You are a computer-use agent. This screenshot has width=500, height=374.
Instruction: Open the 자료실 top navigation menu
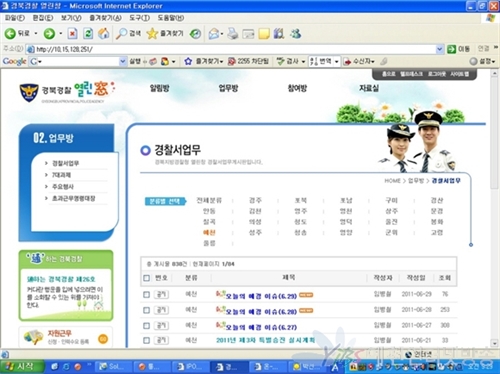(369, 88)
